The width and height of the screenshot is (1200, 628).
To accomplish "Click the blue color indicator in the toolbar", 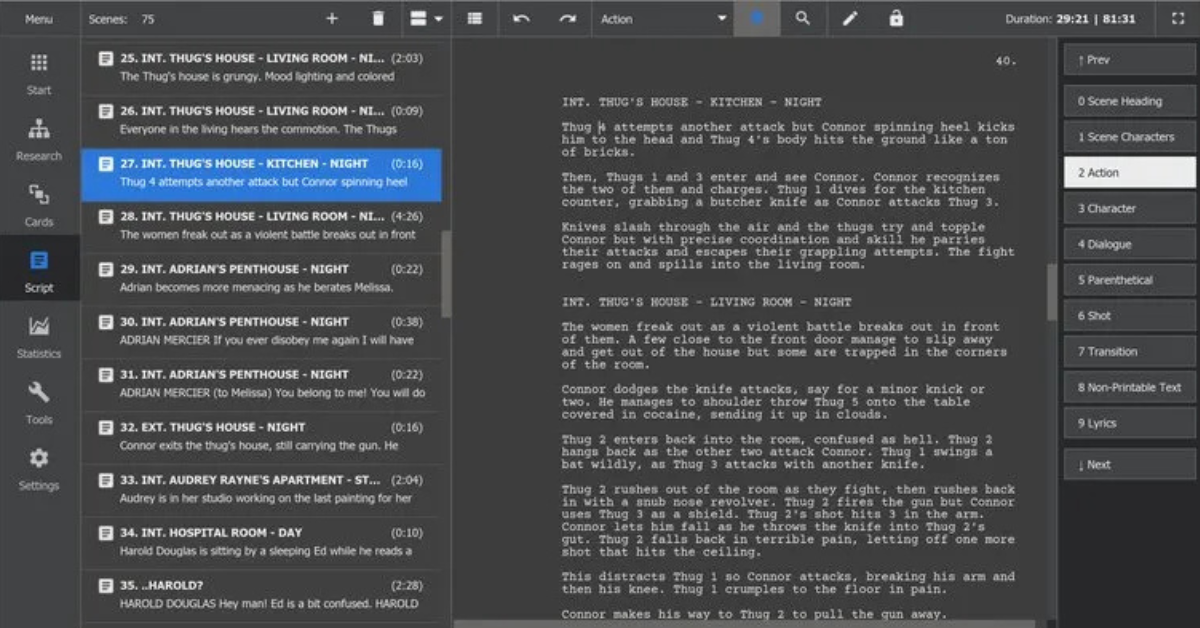I will [x=757, y=18].
